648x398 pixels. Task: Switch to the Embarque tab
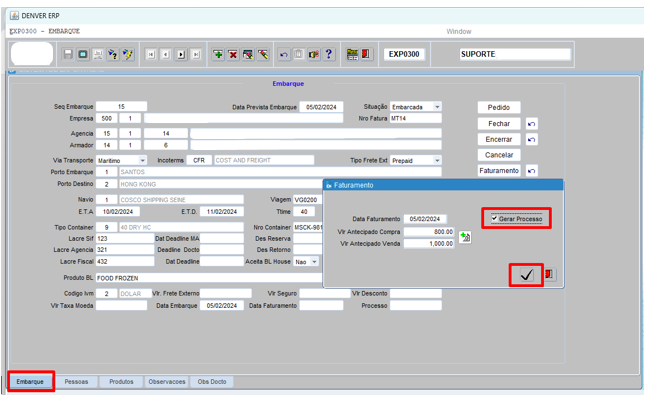tap(30, 381)
